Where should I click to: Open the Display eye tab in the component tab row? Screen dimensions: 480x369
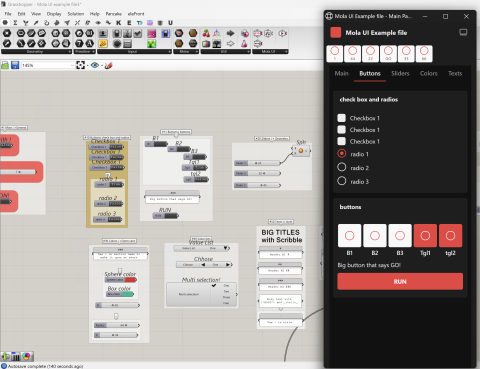(98, 23)
